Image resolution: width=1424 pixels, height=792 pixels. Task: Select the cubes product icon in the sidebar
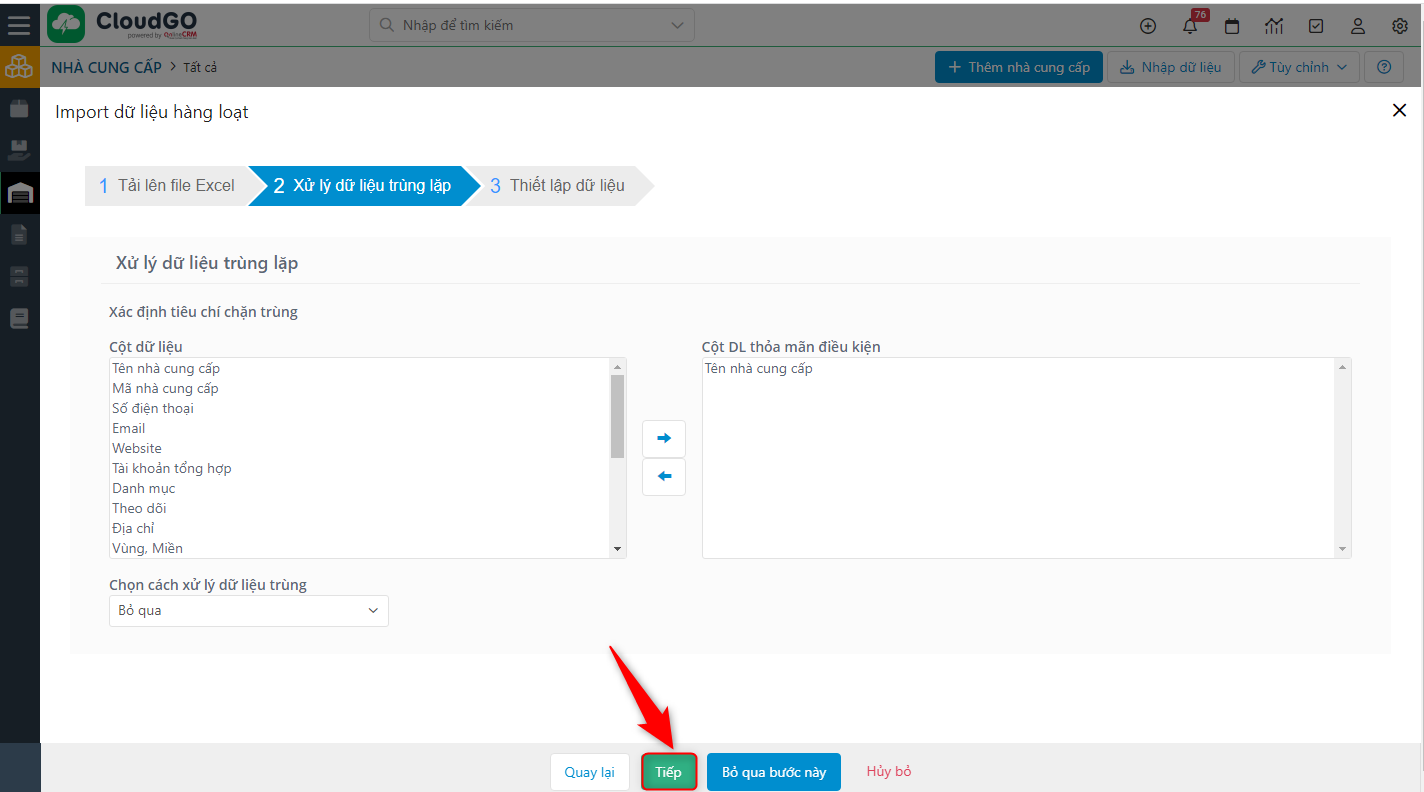(20, 67)
